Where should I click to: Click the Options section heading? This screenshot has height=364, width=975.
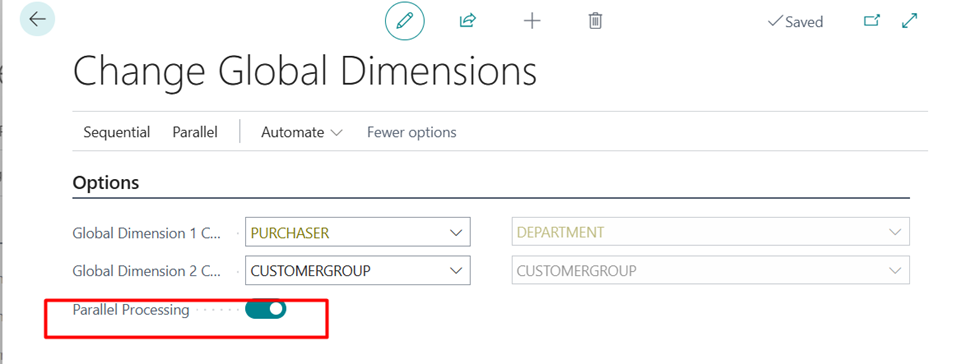pos(106,183)
